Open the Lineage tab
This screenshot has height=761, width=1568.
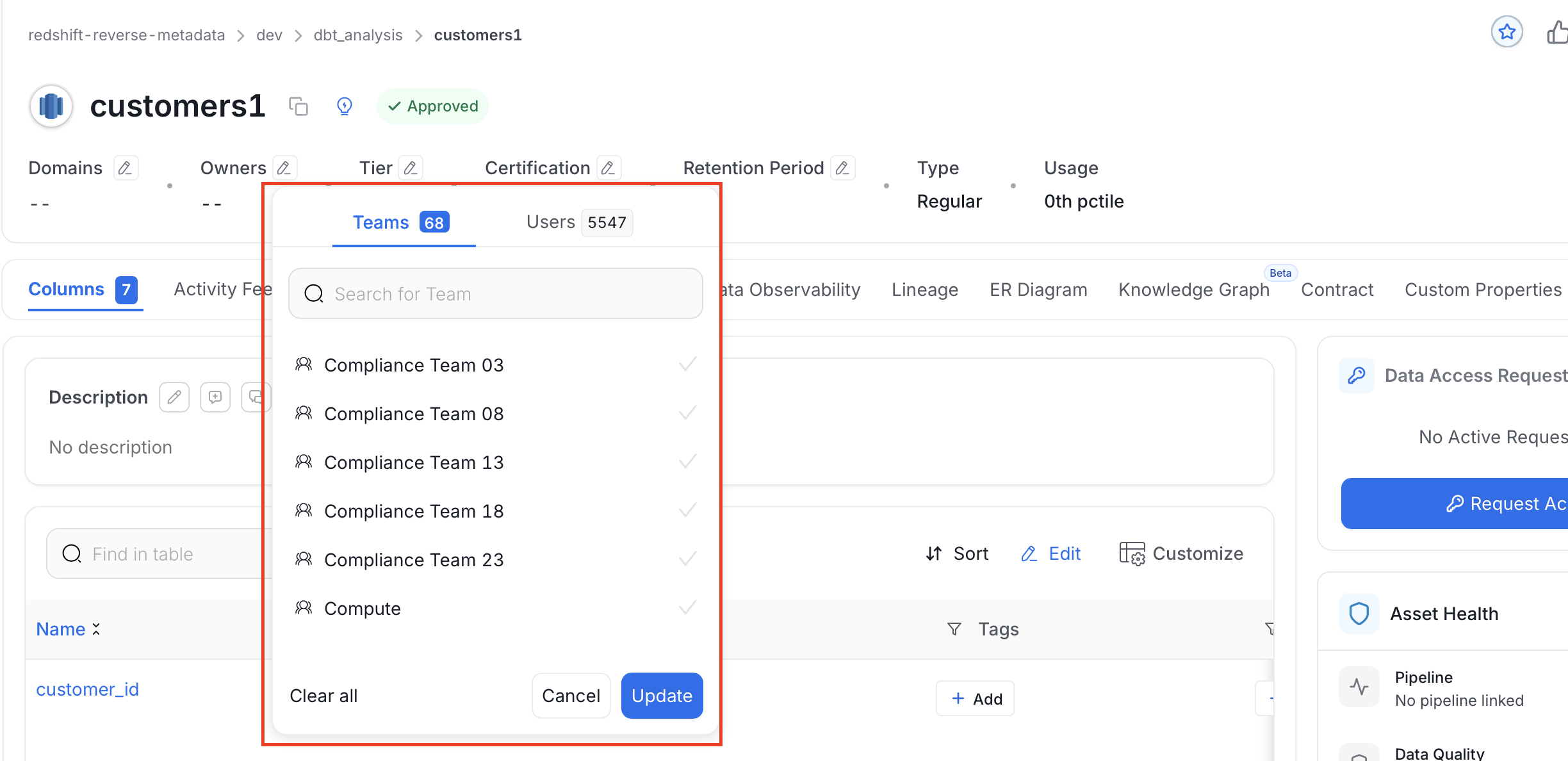(x=925, y=290)
